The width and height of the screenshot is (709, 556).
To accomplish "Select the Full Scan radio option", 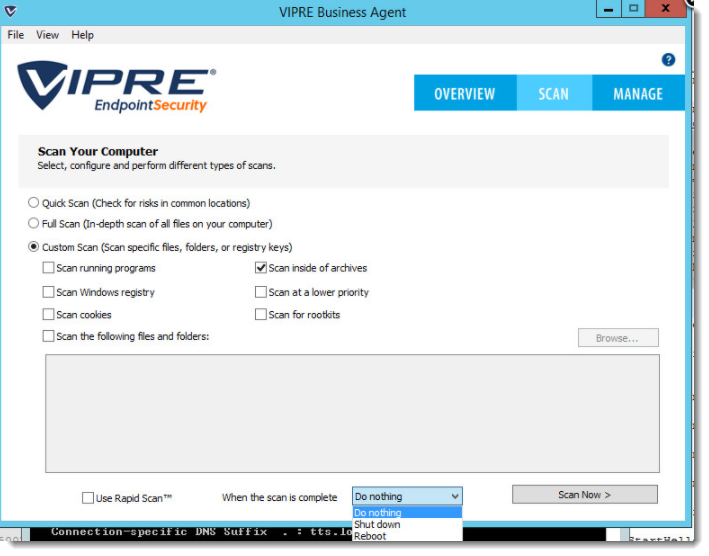I will pyautogui.click(x=33, y=223).
